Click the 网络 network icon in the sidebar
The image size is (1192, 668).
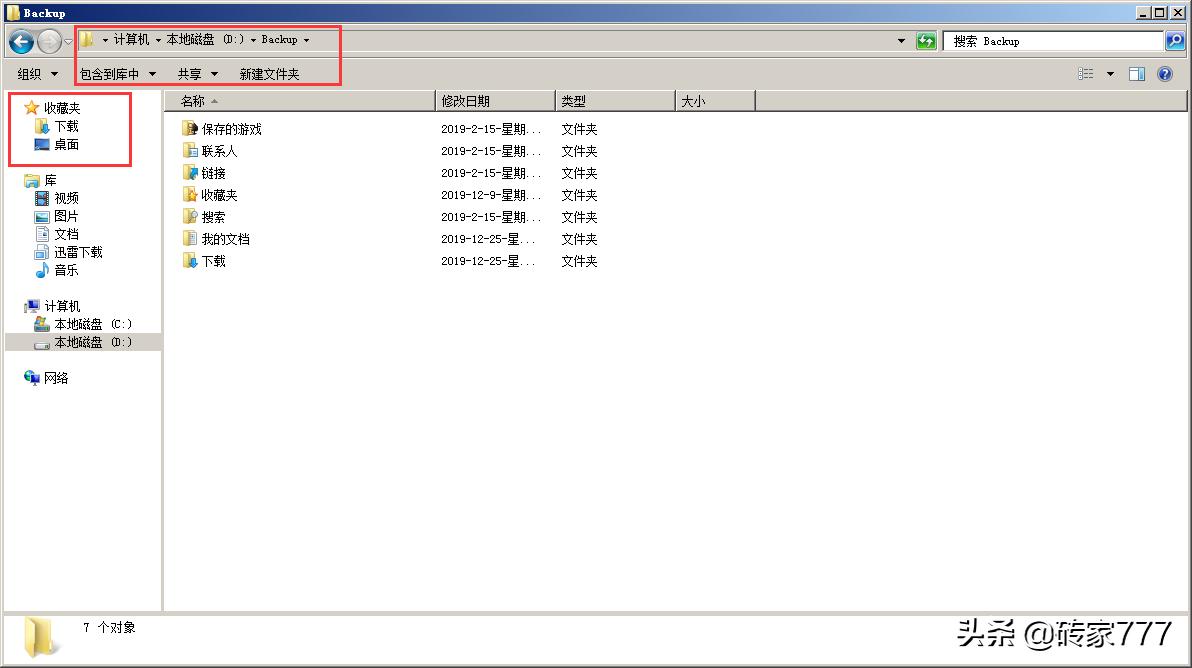point(31,378)
